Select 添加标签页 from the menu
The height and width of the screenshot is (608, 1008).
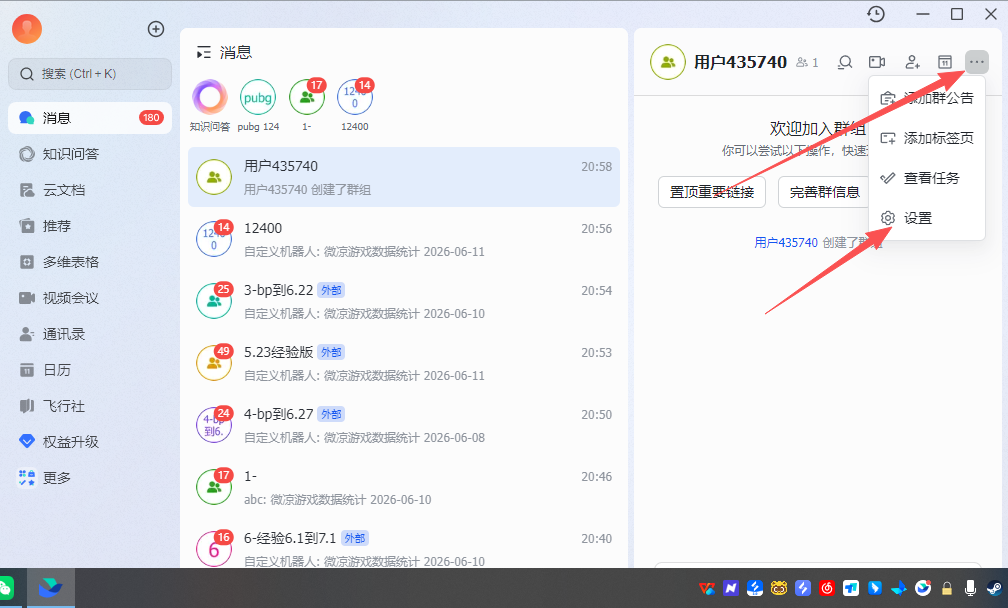[926, 138]
